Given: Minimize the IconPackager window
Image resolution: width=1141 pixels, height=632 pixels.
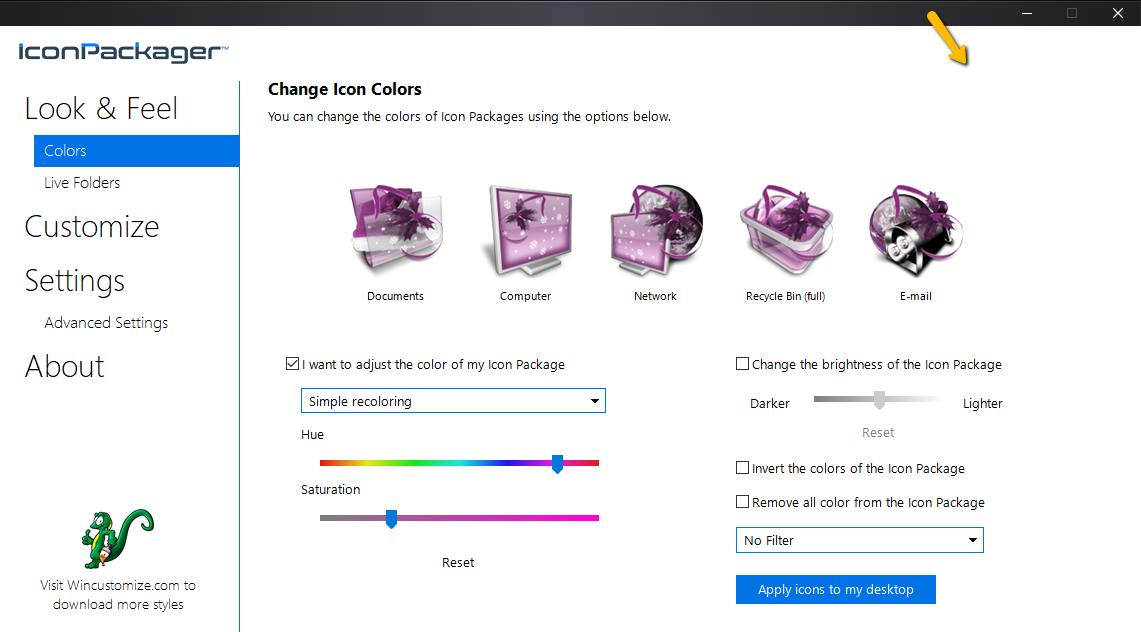Looking at the screenshot, I should click(1027, 13).
